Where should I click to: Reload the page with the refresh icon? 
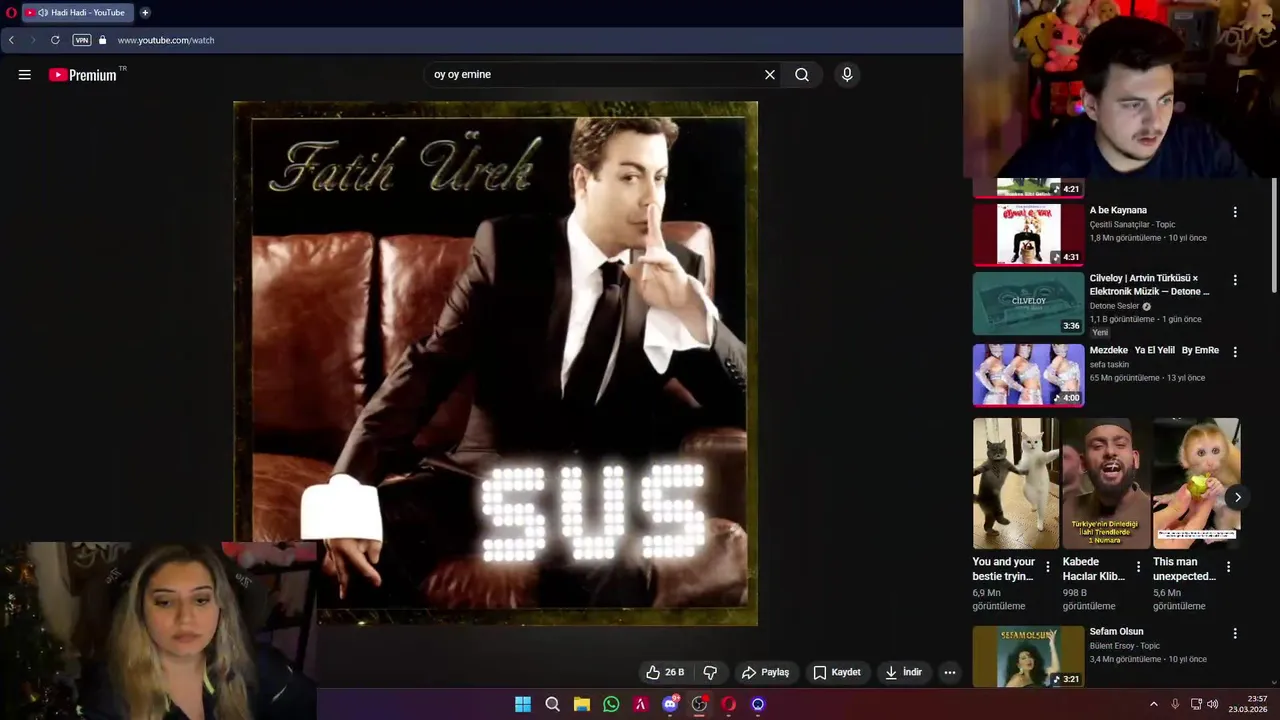(x=55, y=40)
